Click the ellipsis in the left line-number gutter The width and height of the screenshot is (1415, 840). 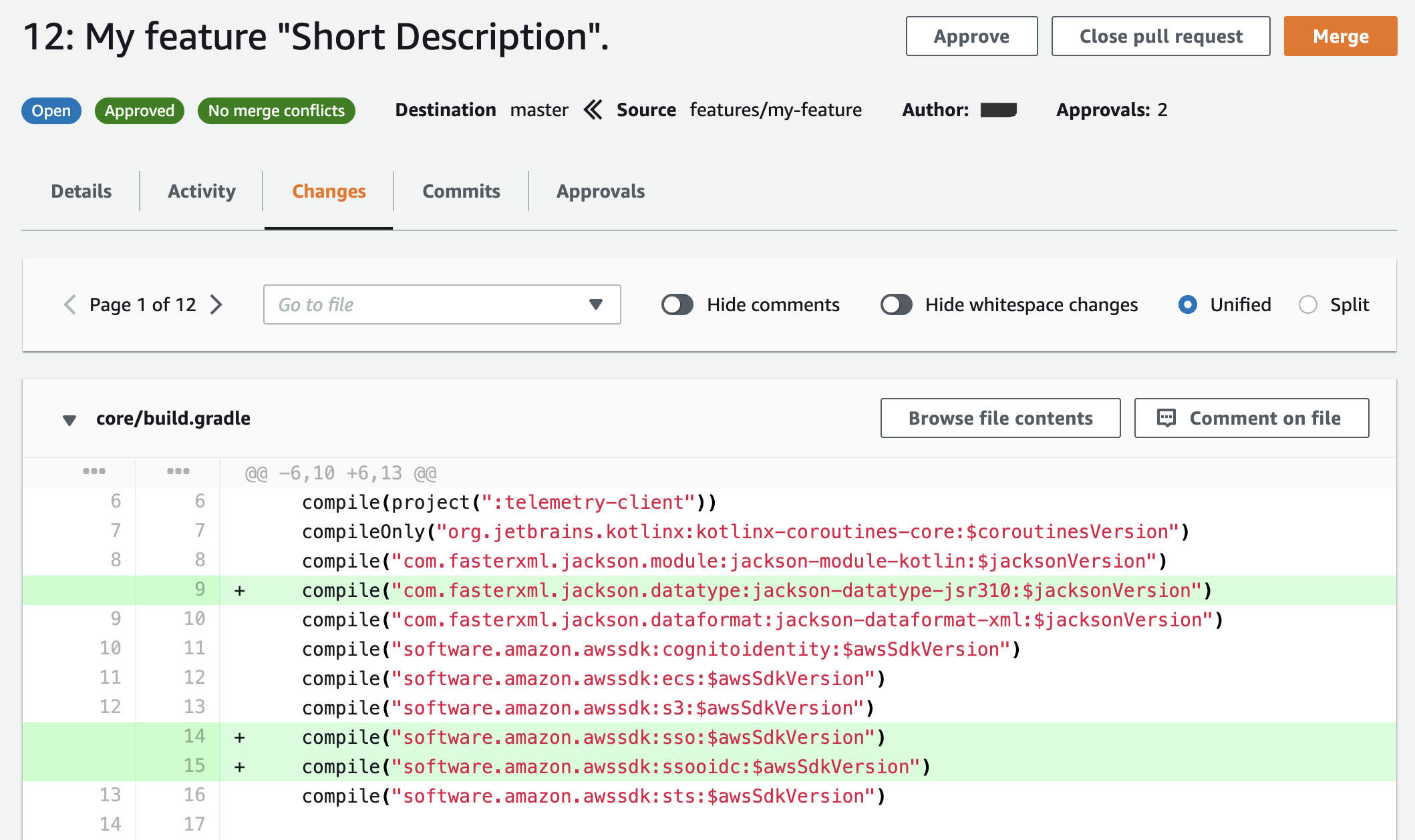(x=95, y=471)
